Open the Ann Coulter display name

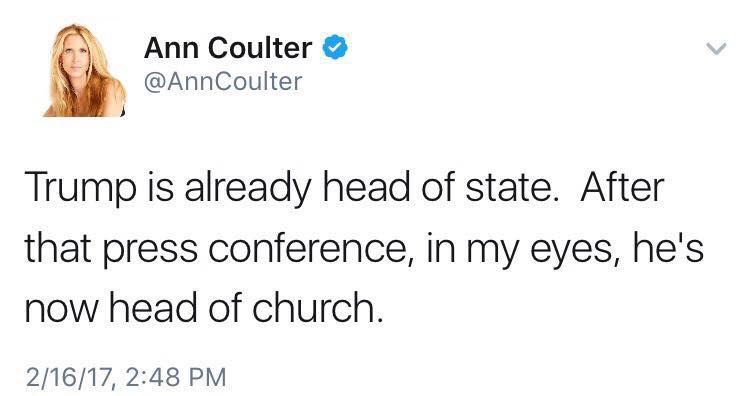click(x=228, y=48)
